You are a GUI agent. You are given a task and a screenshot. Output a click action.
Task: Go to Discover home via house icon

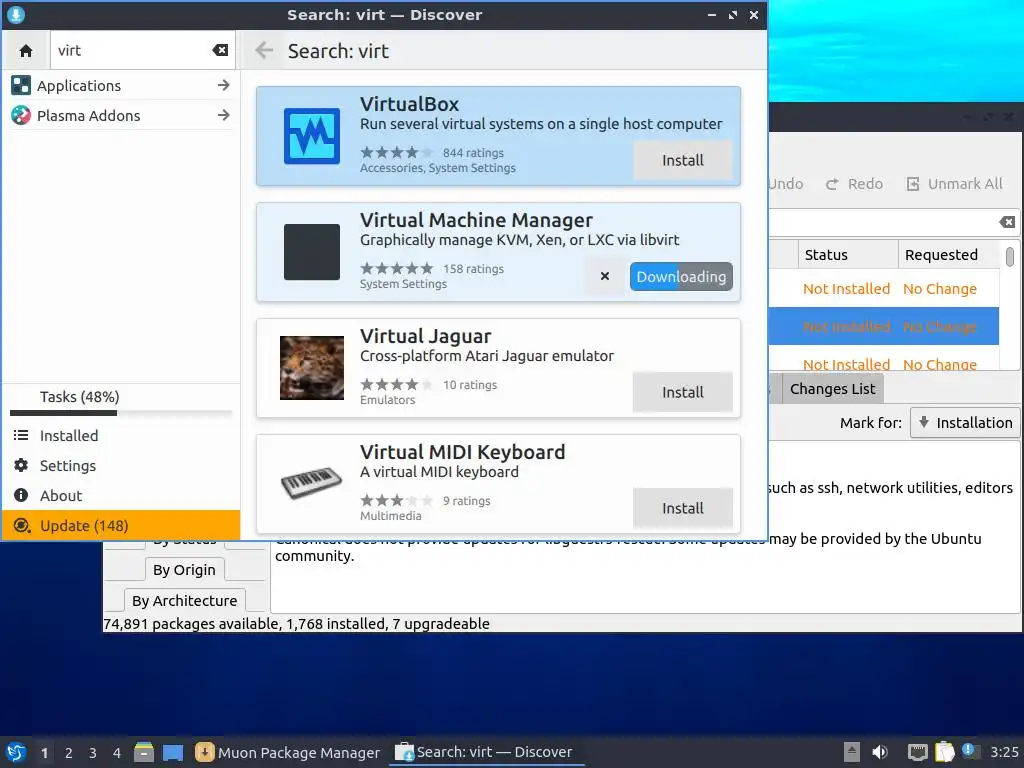click(x=25, y=50)
